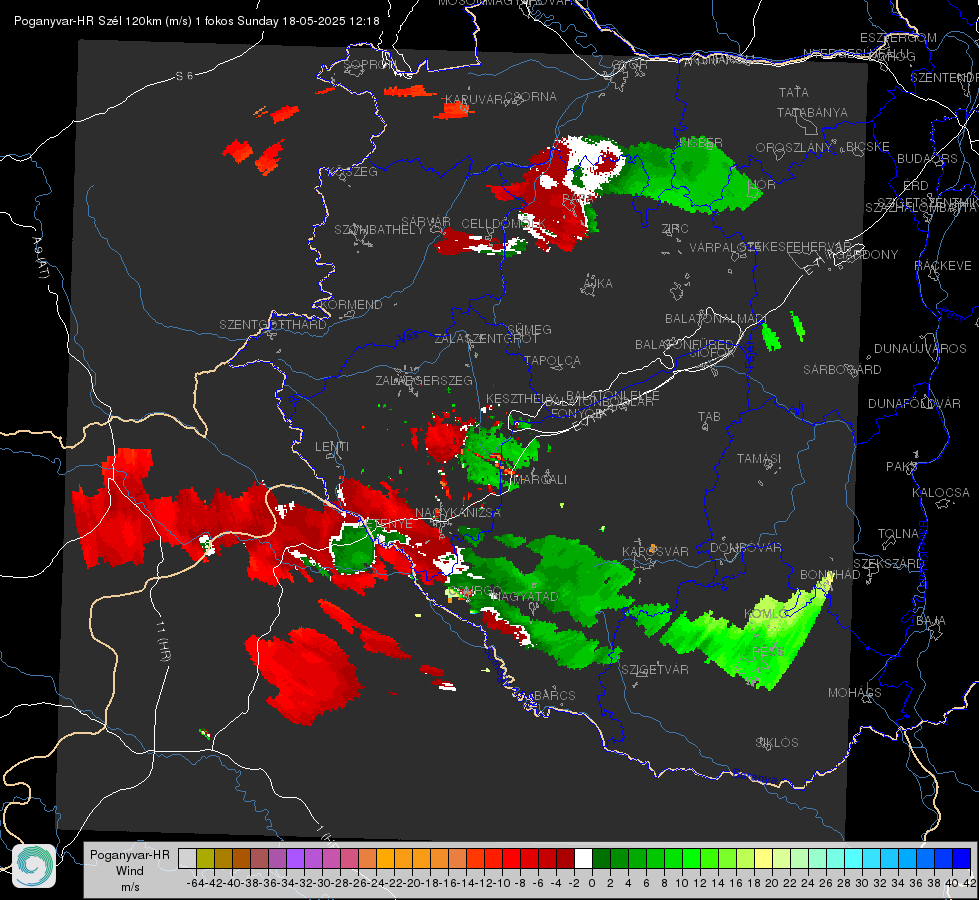Screen dimensions: 979x900
Task: Click the MOHÁCS city label
Action: (854, 693)
